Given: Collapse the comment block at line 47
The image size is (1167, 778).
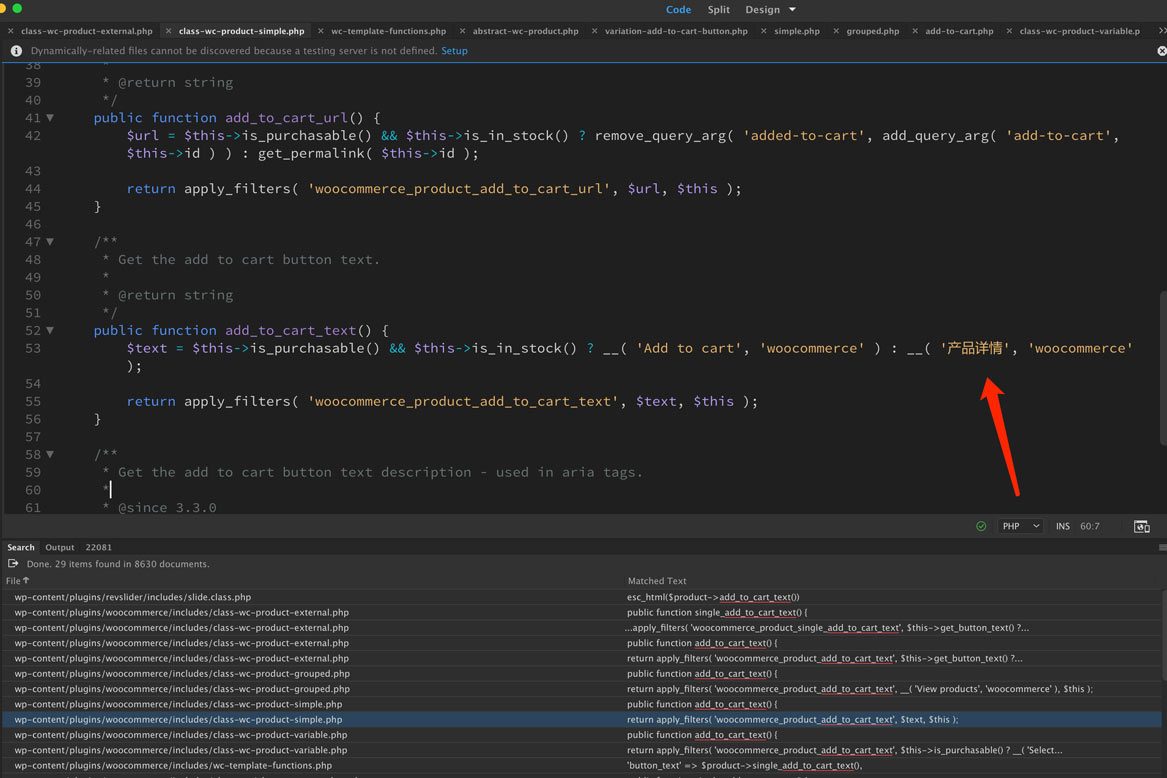Looking at the screenshot, I should (50, 242).
